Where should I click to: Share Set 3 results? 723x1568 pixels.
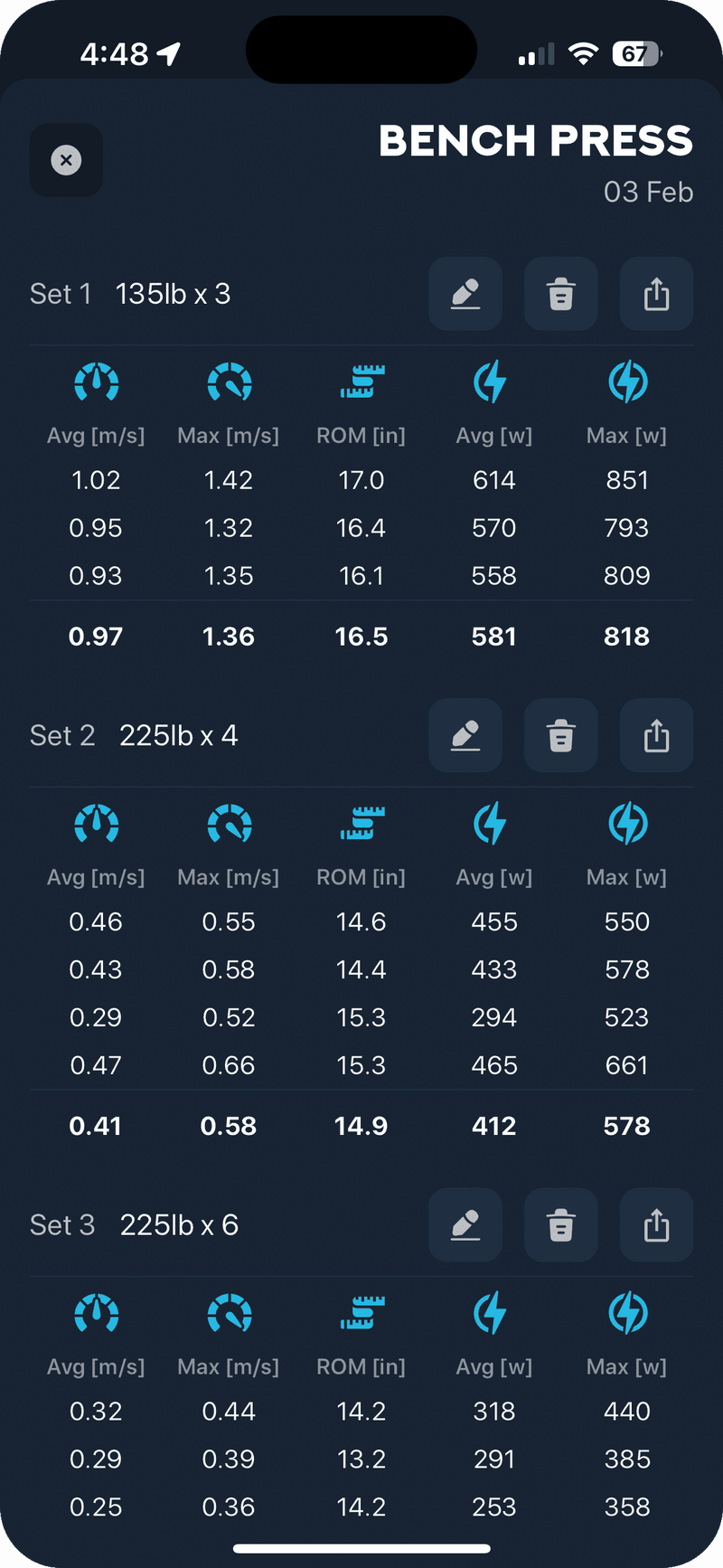pos(657,1225)
